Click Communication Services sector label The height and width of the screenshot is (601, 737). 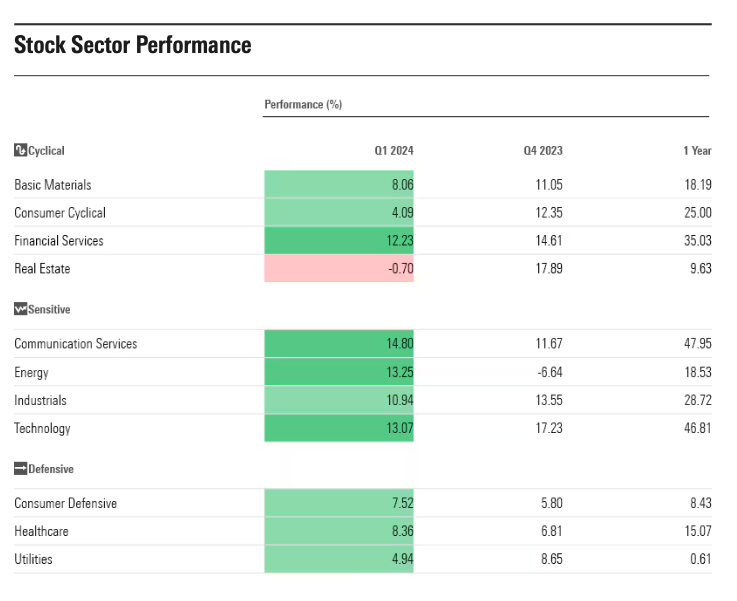click(75, 344)
